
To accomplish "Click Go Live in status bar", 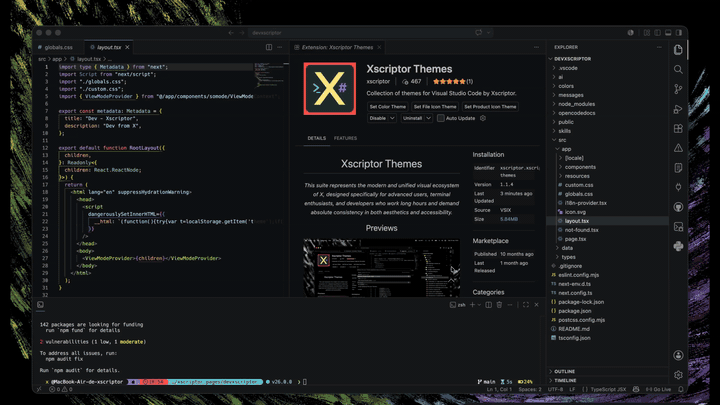I will tap(658, 389).
